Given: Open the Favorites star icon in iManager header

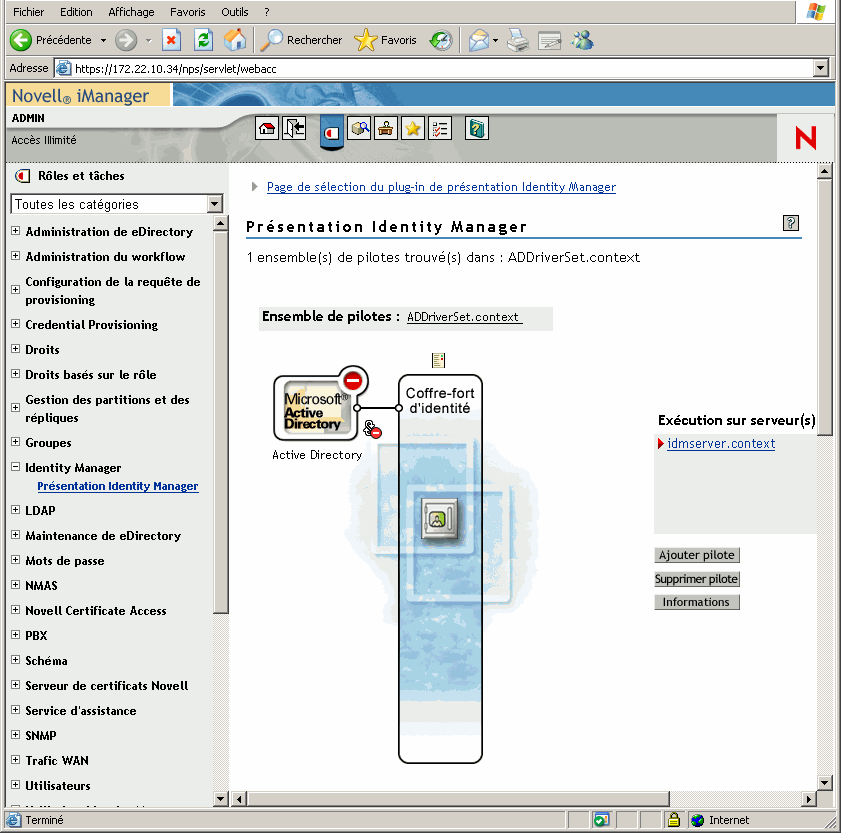Looking at the screenshot, I should [413, 130].
